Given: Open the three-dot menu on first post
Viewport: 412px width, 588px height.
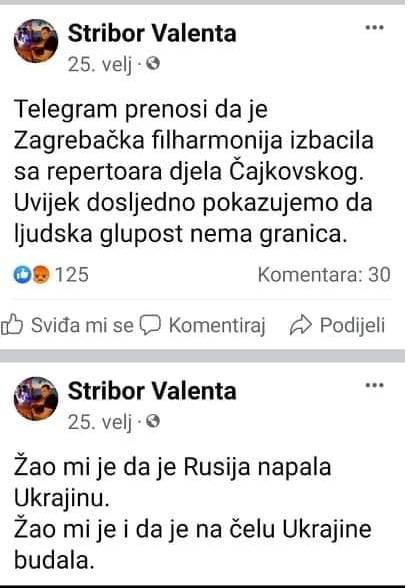Looking at the screenshot, I should pos(374,27).
